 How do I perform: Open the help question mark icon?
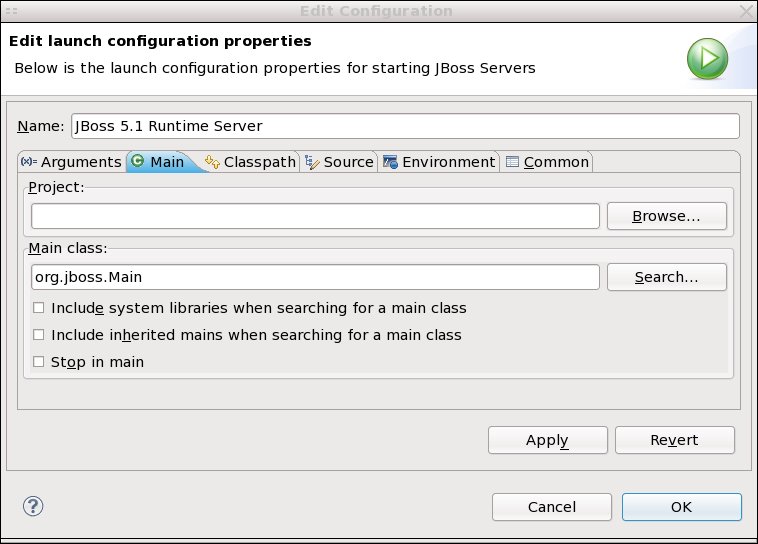(x=33, y=506)
